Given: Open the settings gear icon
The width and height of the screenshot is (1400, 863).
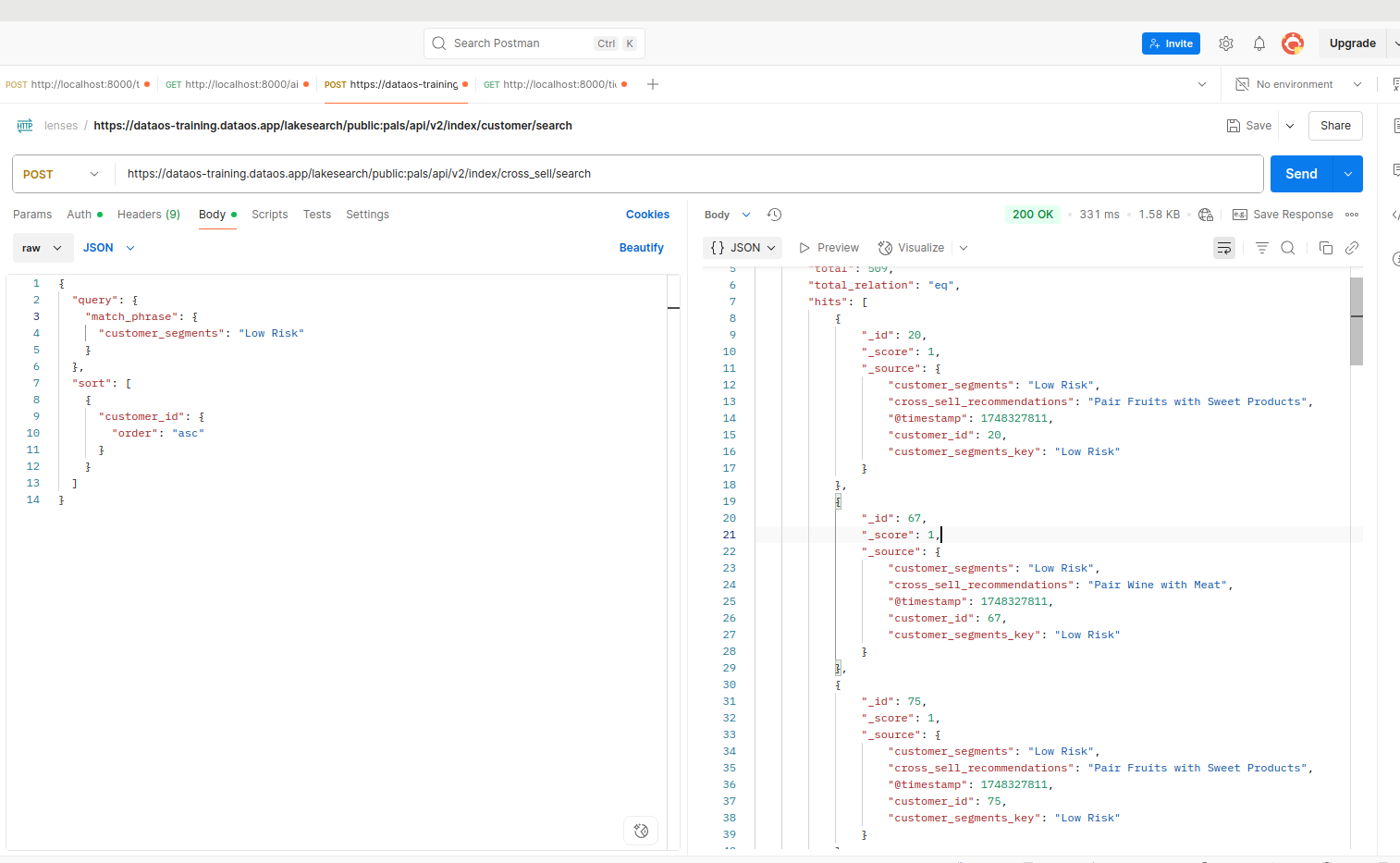Looking at the screenshot, I should tap(1226, 43).
